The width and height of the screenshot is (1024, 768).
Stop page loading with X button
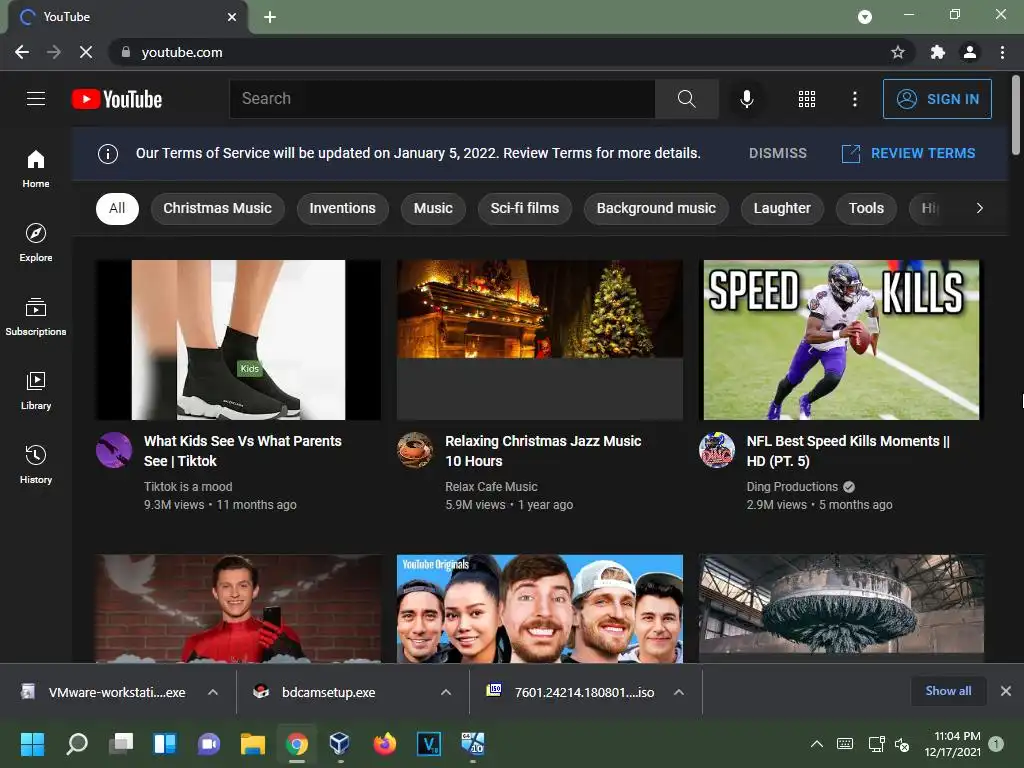pos(86,52)
